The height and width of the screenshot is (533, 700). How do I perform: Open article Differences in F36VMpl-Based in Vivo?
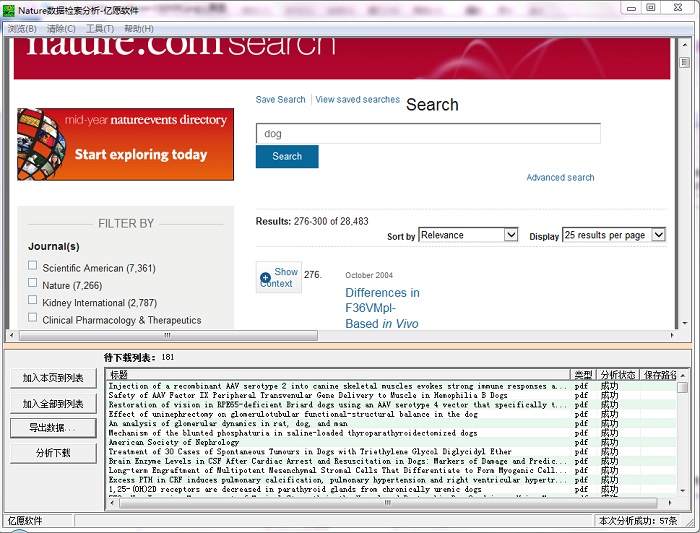(x=383, y=308)
